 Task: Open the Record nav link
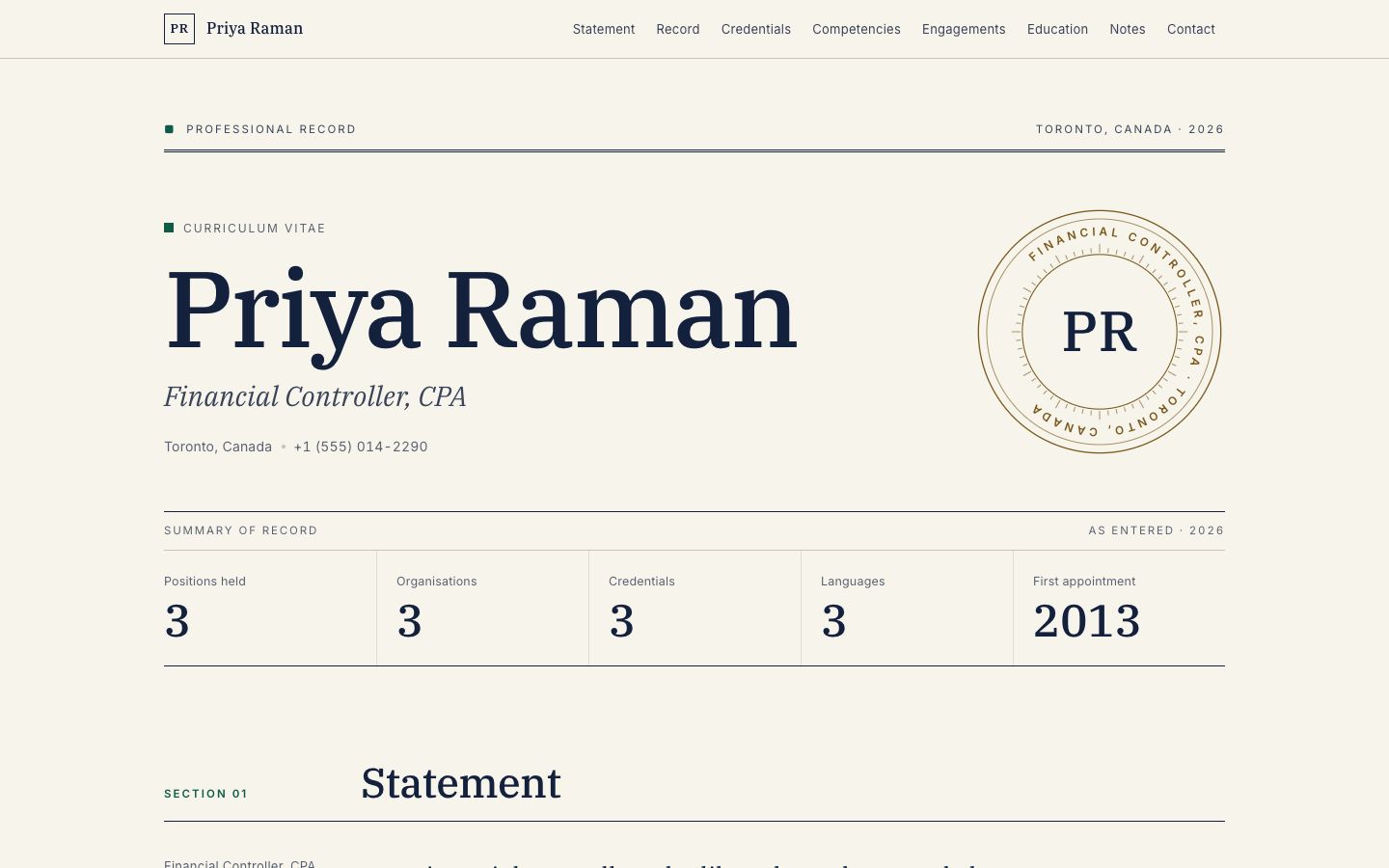678,29
